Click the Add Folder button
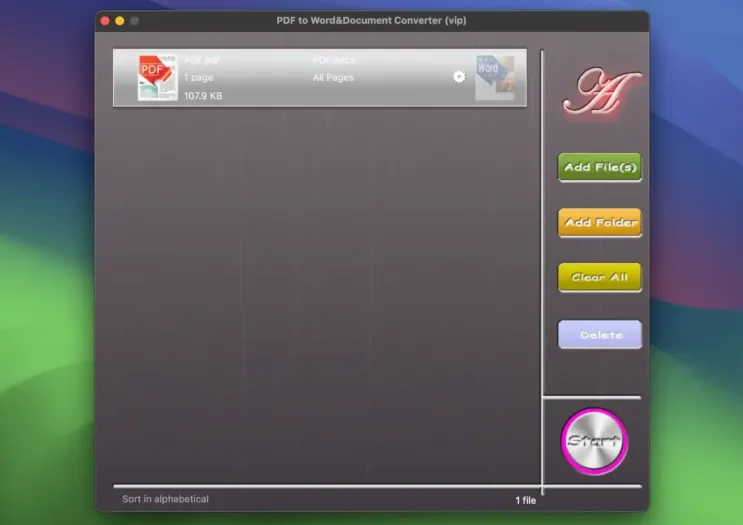Viewport: 743px width, 525px height. point(600,222)
